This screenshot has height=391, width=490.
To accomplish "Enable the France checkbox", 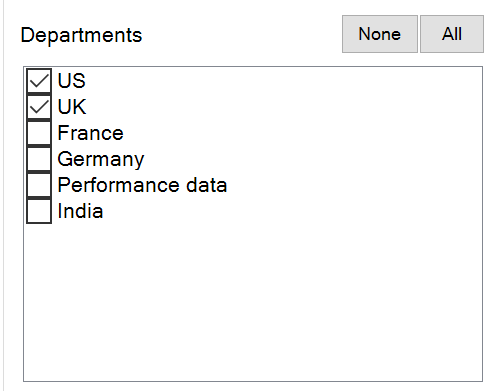I will point(39,133).
